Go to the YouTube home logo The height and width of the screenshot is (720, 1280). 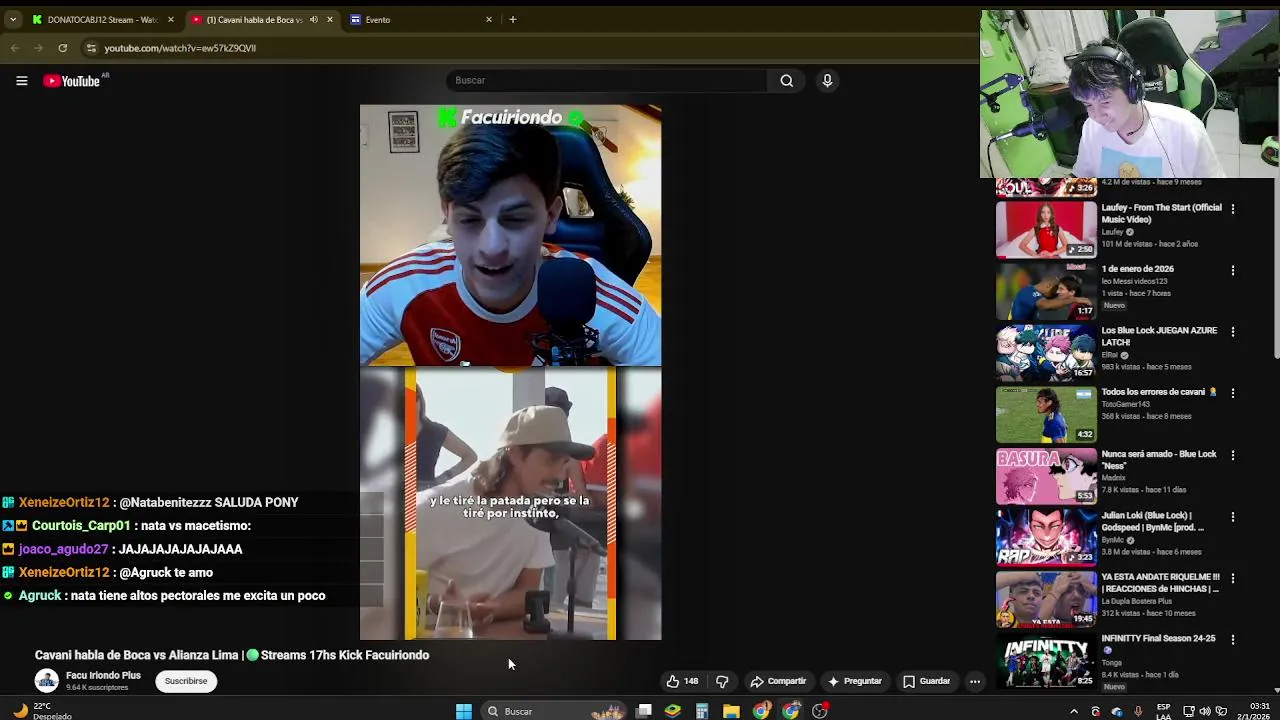point(72,81)
